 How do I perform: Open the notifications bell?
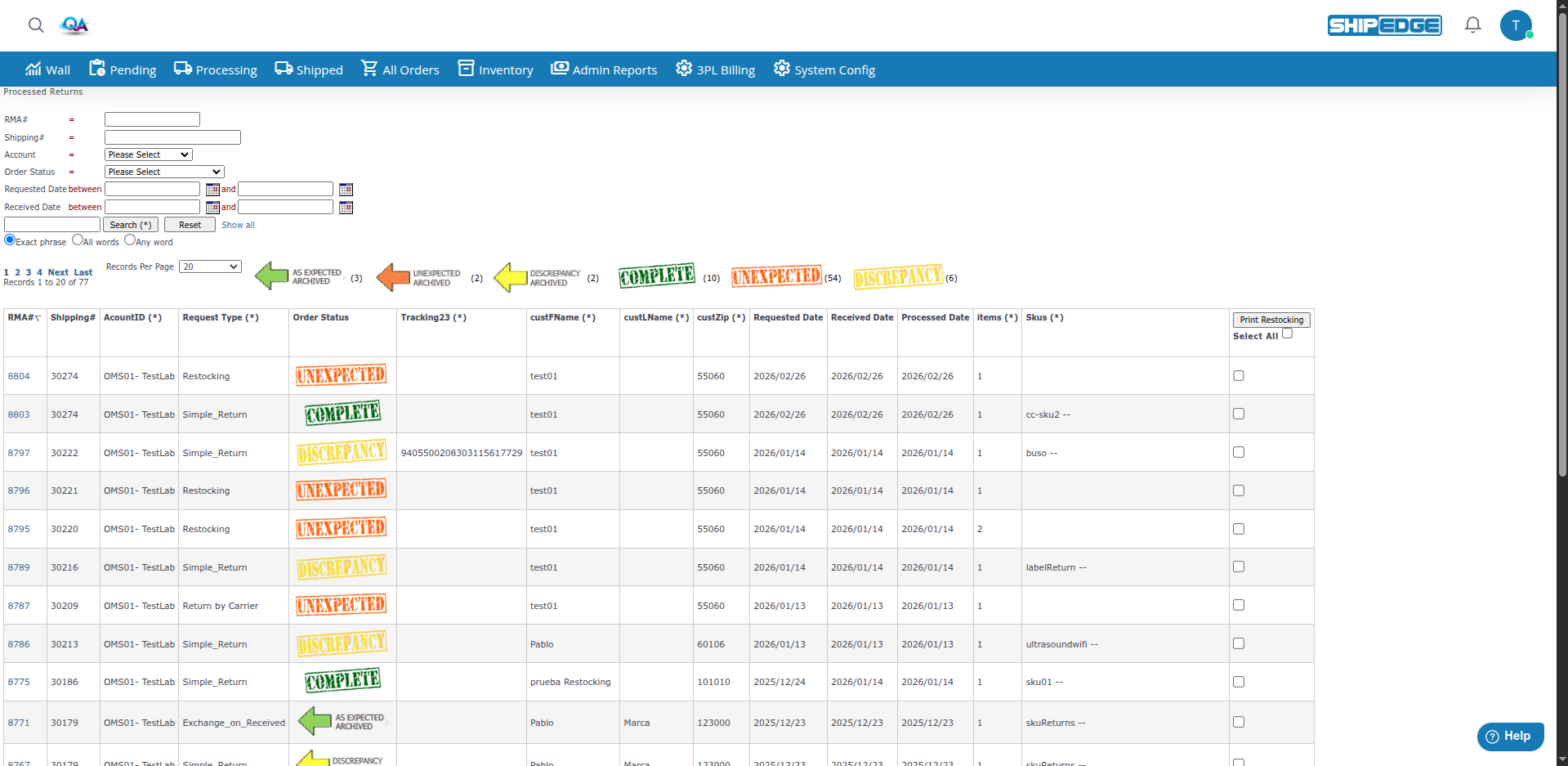pos(1472,25)
